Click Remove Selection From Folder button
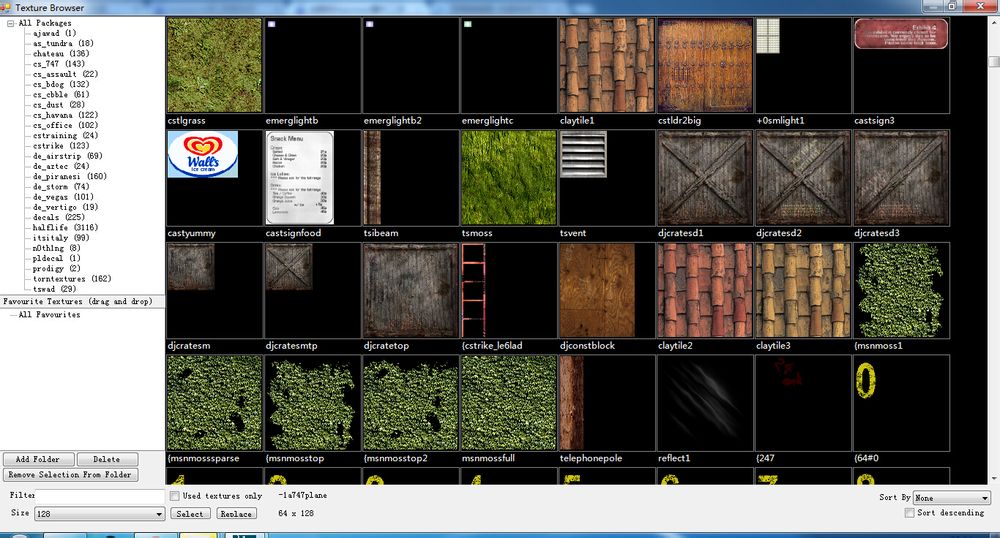The width and height of the screenshot is (1000, 538). (70, 475)
